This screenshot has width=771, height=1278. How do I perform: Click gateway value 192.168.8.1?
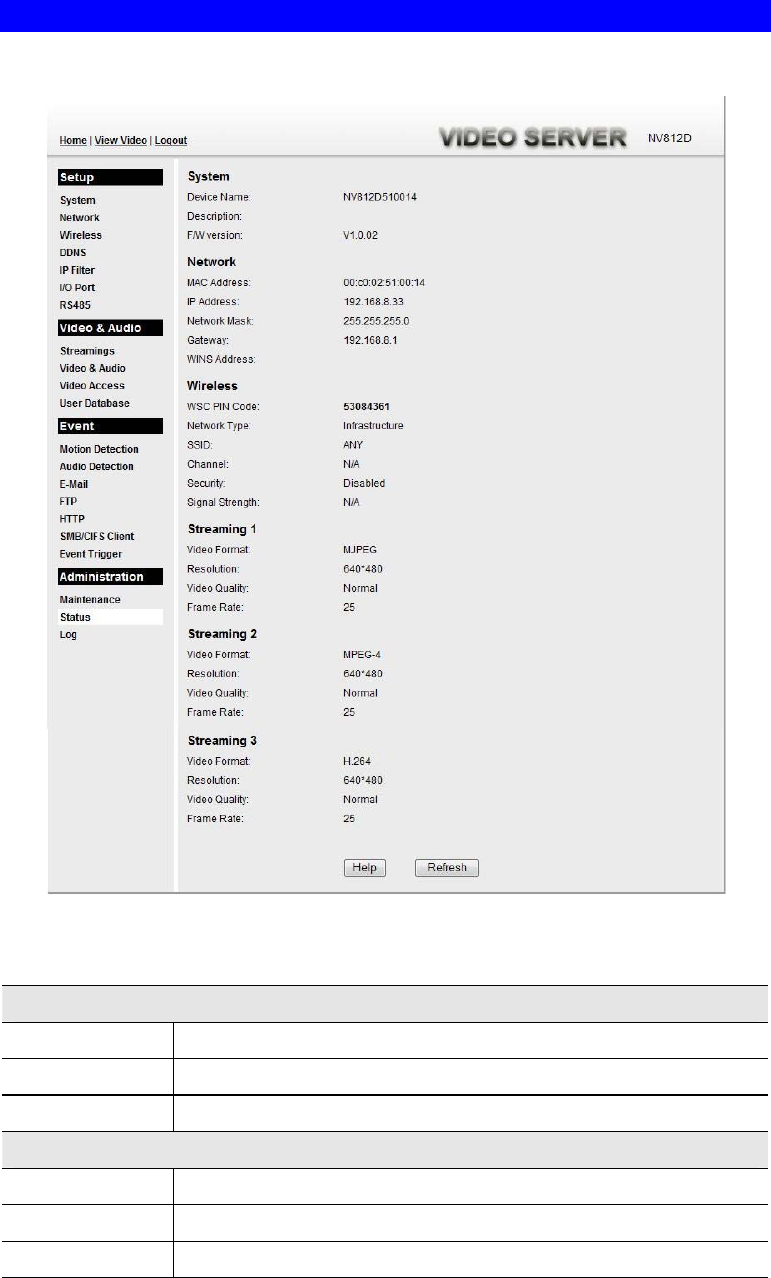[370, 340]
